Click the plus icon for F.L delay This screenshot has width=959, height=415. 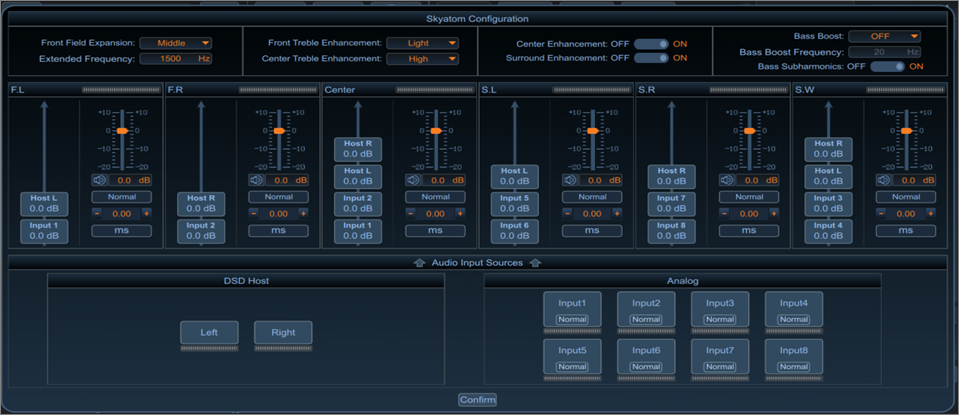click(147, 214)
